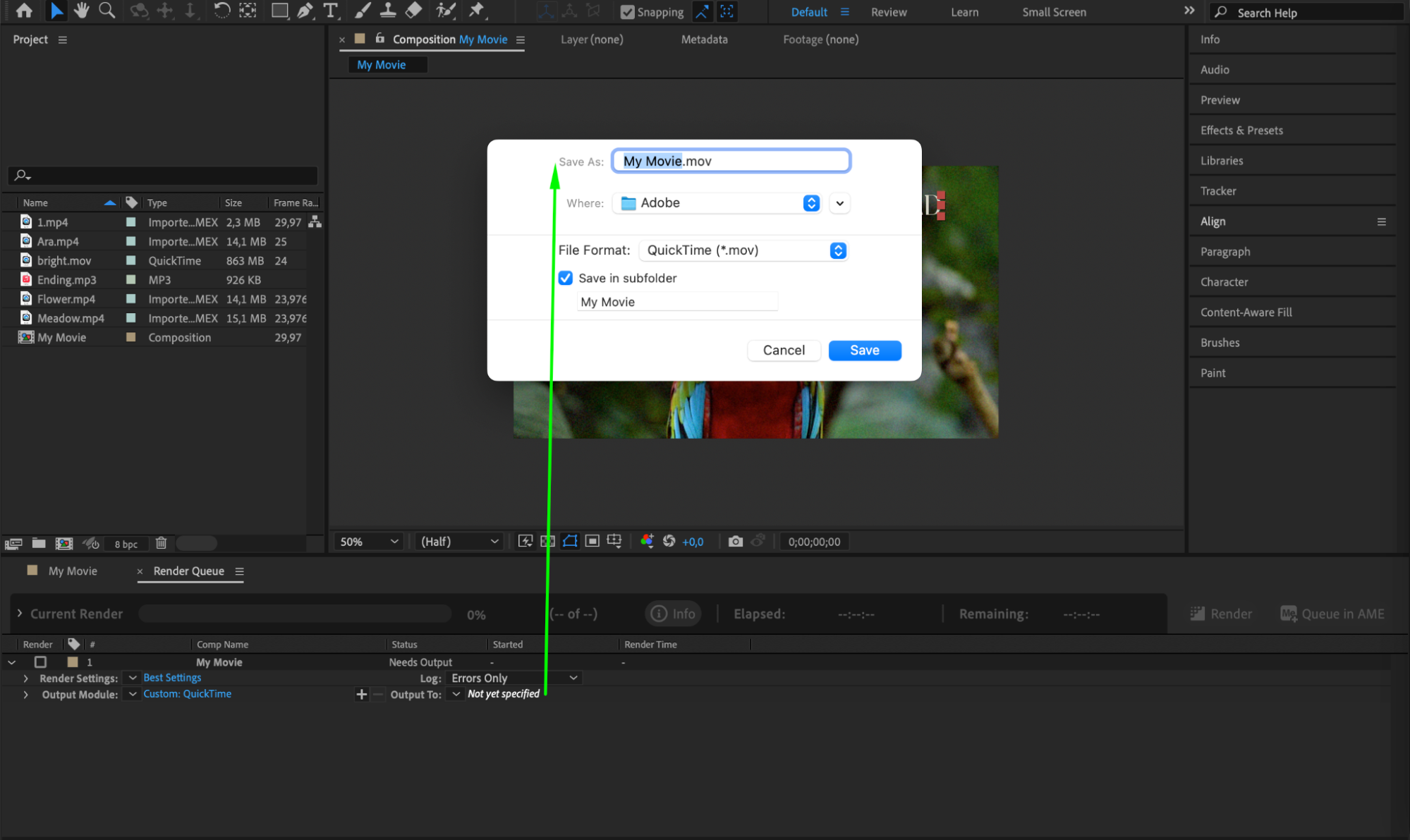Open the Effects & Presets panel

click(1241, 130)
